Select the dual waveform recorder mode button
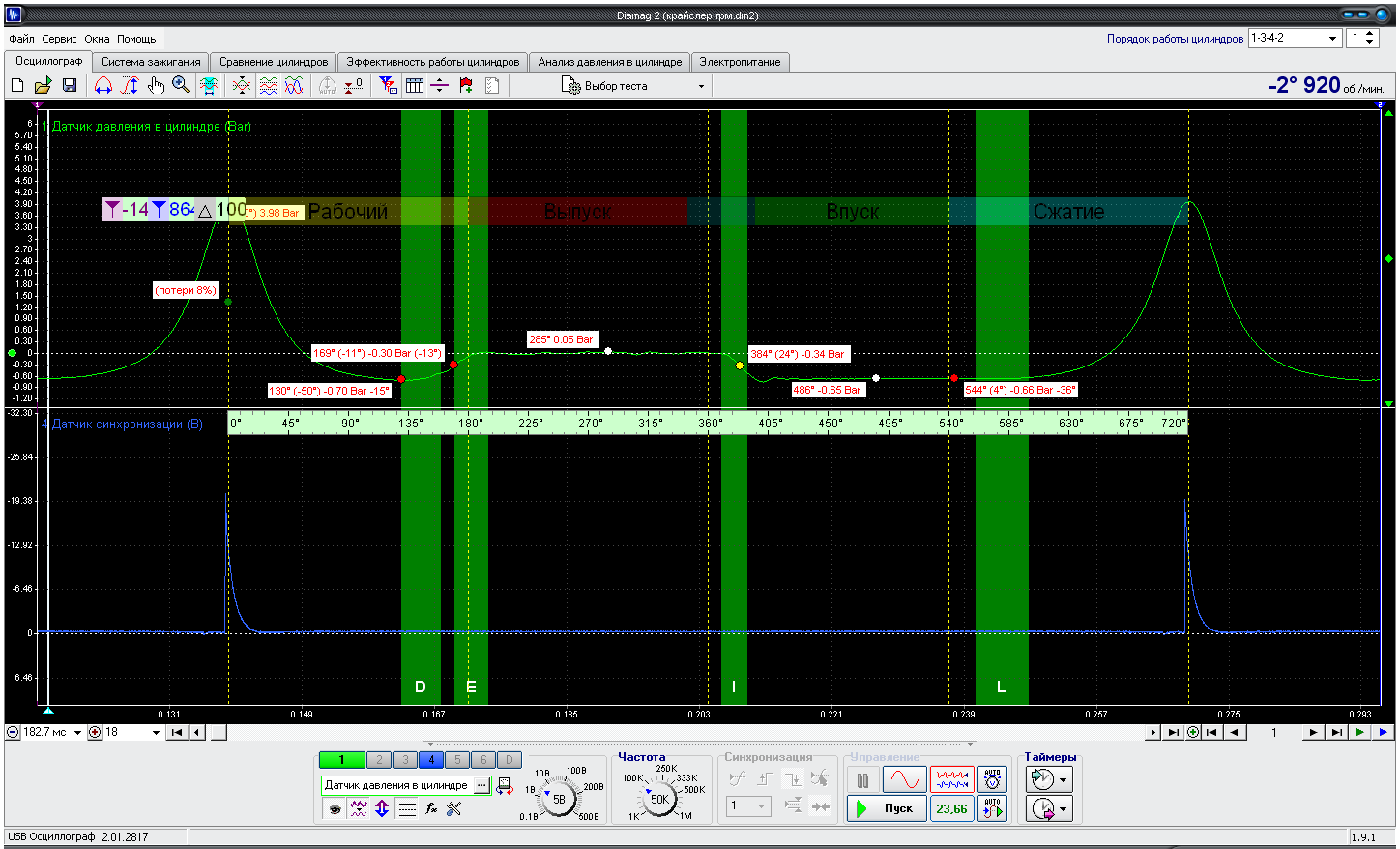Screen dimensions: 1400x849 click(x=951, y=779)
